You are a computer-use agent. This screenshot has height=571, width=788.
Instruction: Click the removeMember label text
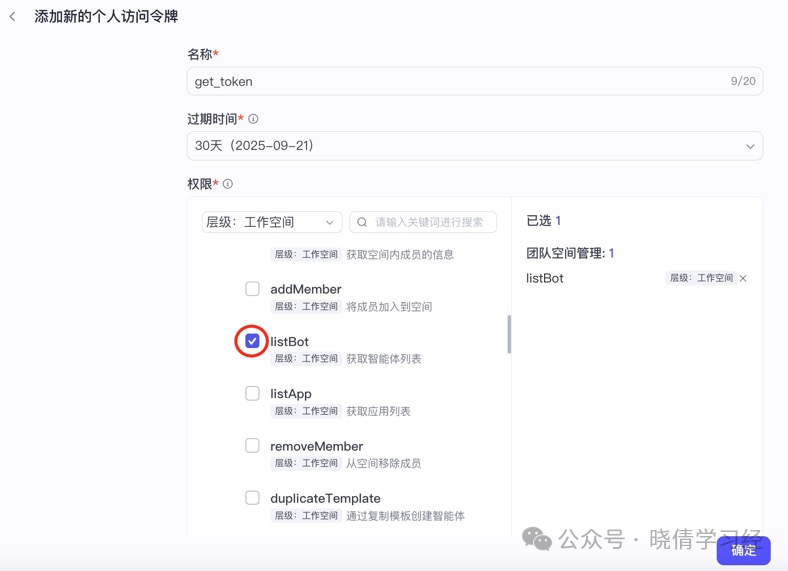click(x=317, y=446)
